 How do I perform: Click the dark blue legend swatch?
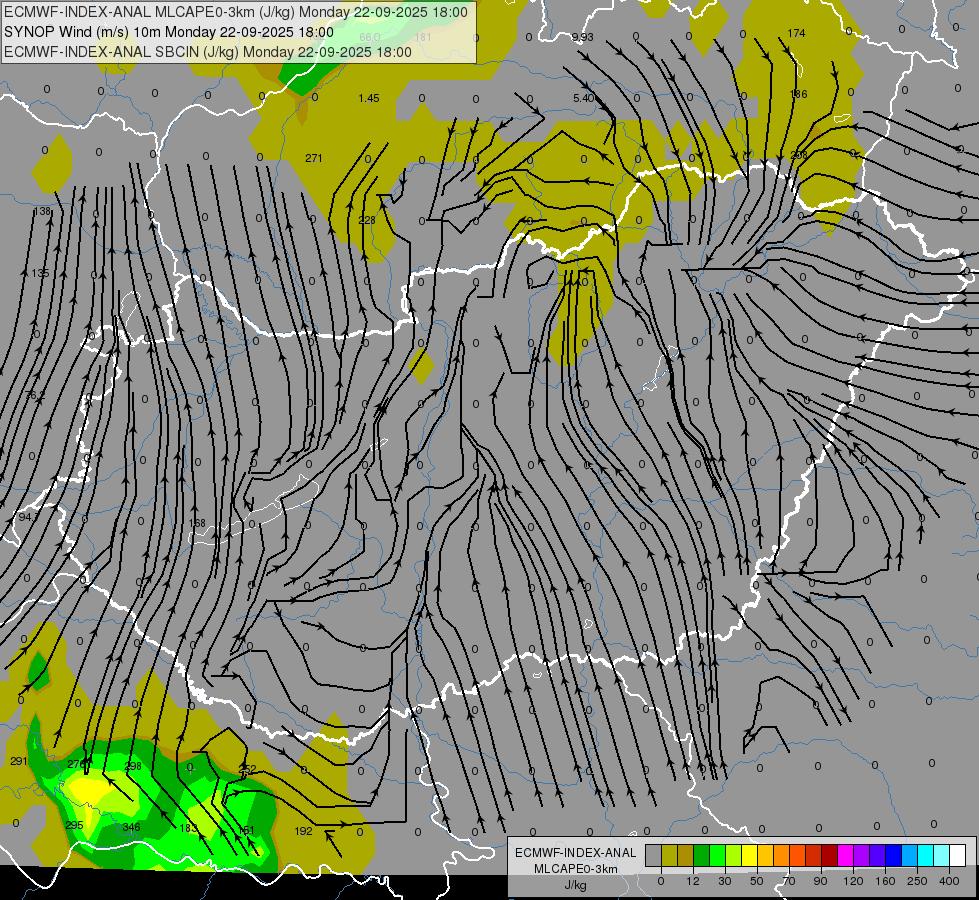coord(894,855)
